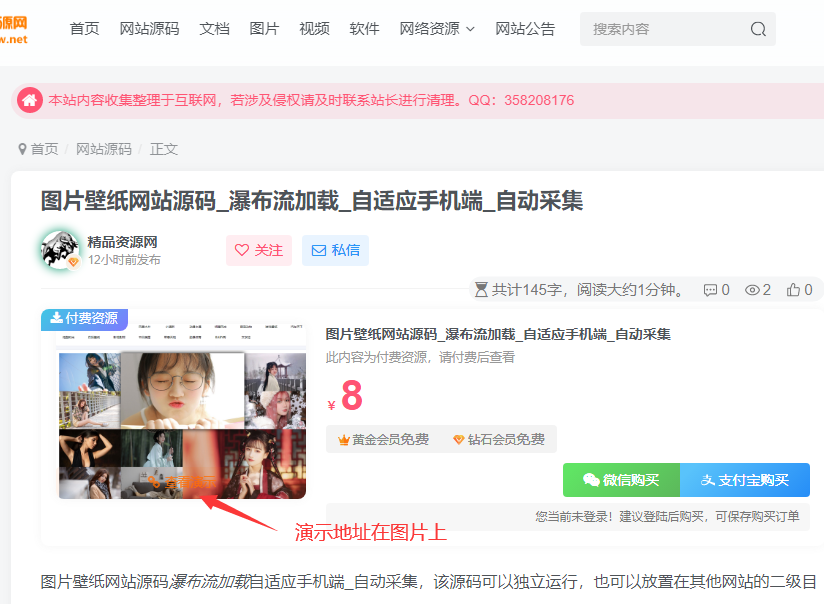
Task: Like the post with thumbs-up icon
Action: click(x=793, y=290)
